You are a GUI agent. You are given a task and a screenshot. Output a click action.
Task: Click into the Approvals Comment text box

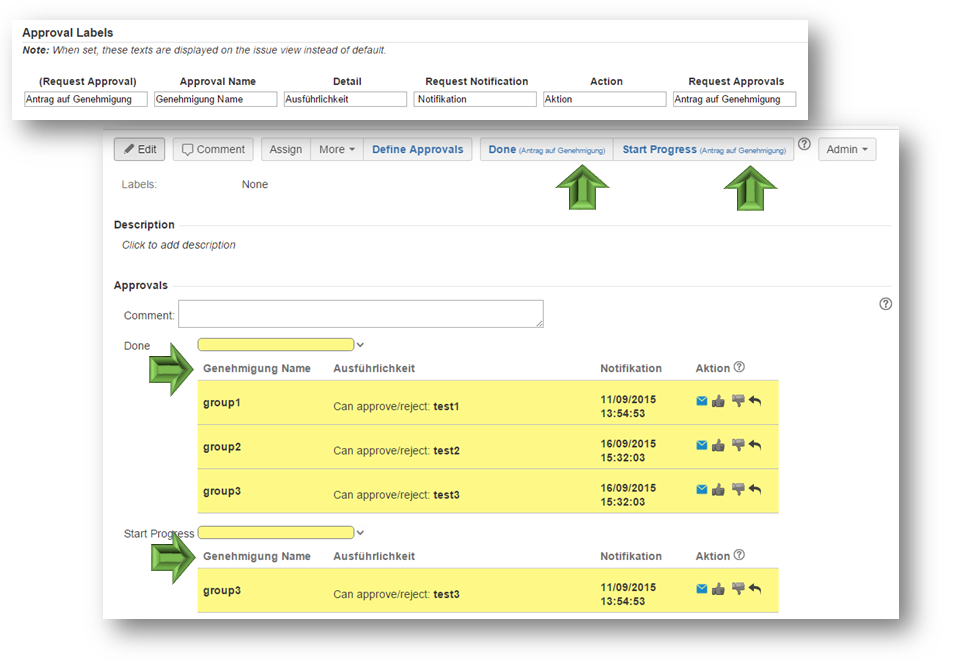point(361,314)
